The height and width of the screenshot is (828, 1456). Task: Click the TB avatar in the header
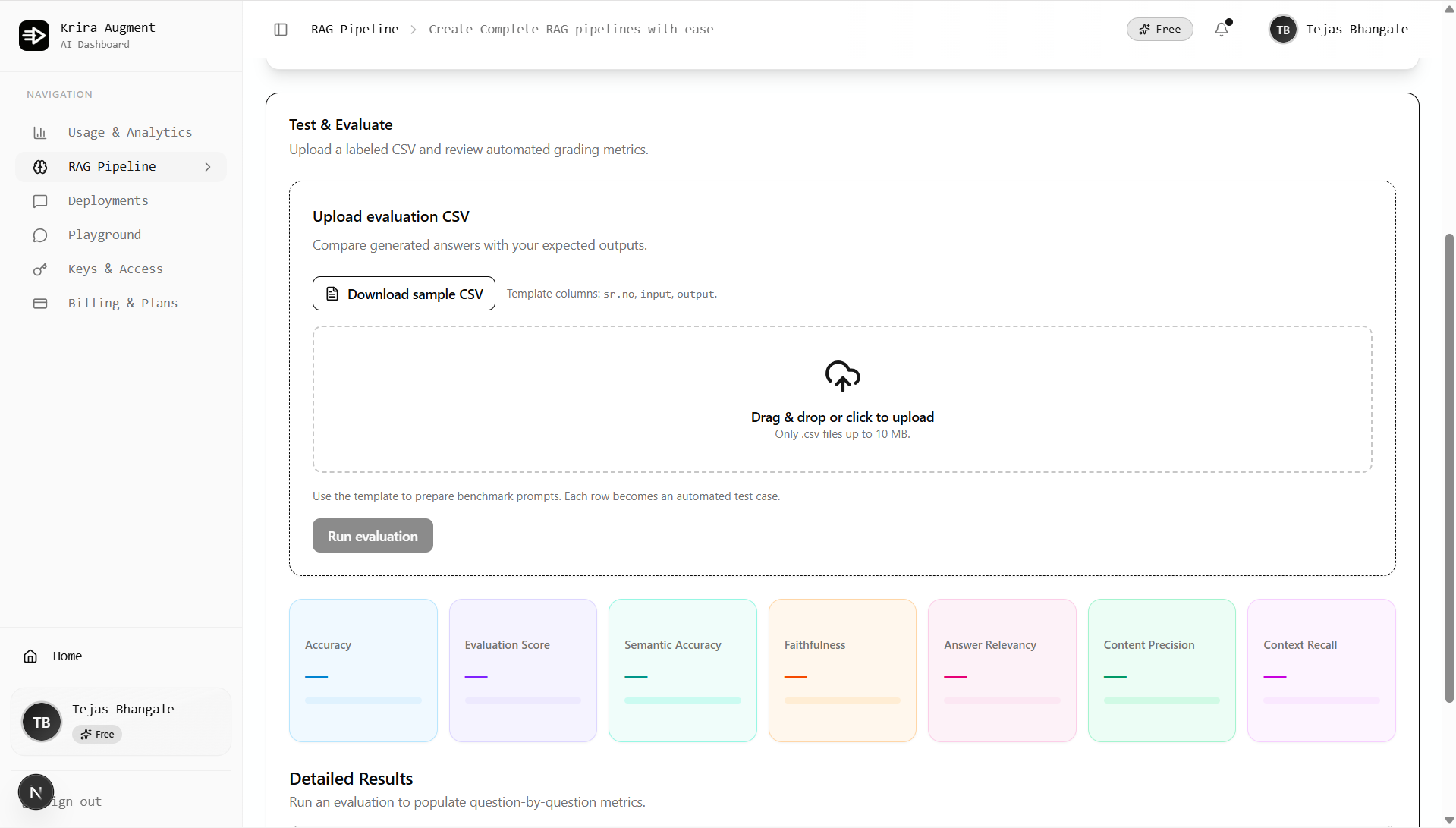[1283, 30]
